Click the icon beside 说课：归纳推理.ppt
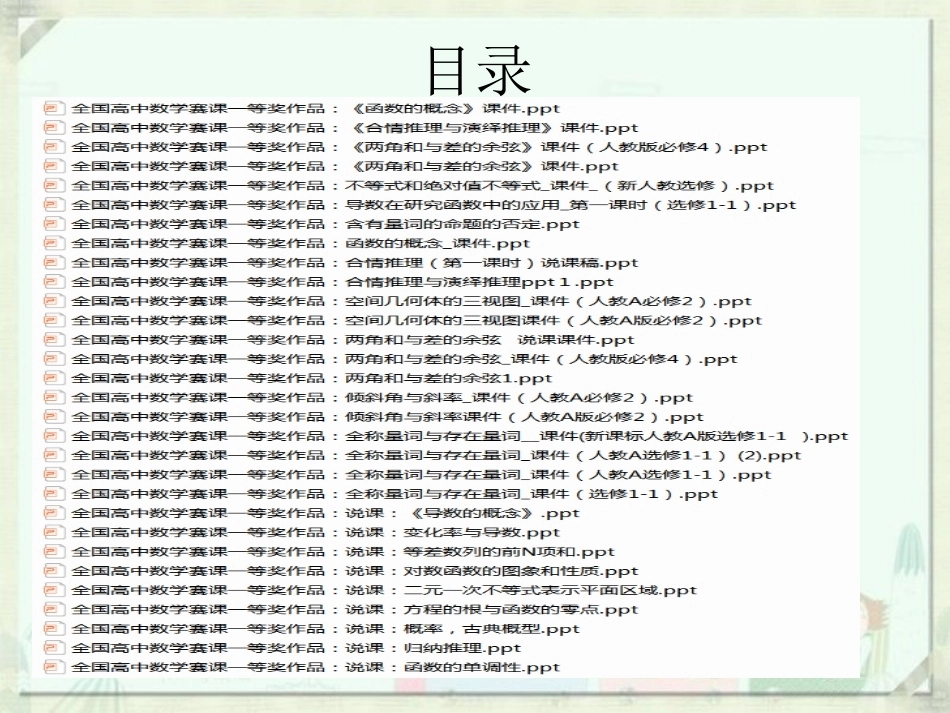The height and width of the screenshot is (713, 950). point(53,648)
